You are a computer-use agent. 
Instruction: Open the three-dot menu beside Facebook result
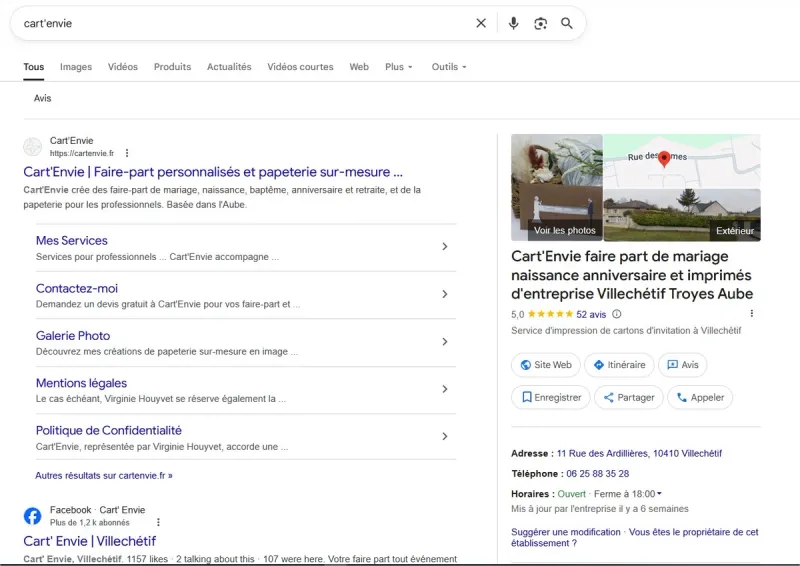coord(158,522)
